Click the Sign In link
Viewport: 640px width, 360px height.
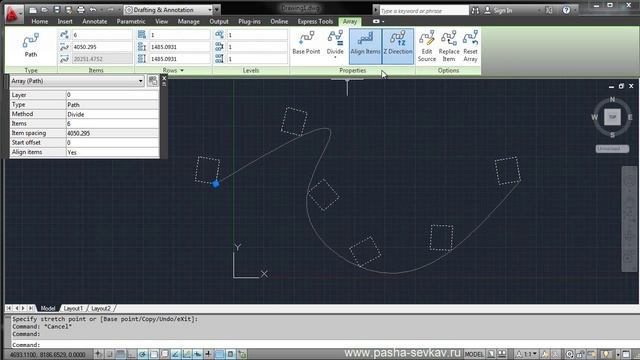point(502,11)
